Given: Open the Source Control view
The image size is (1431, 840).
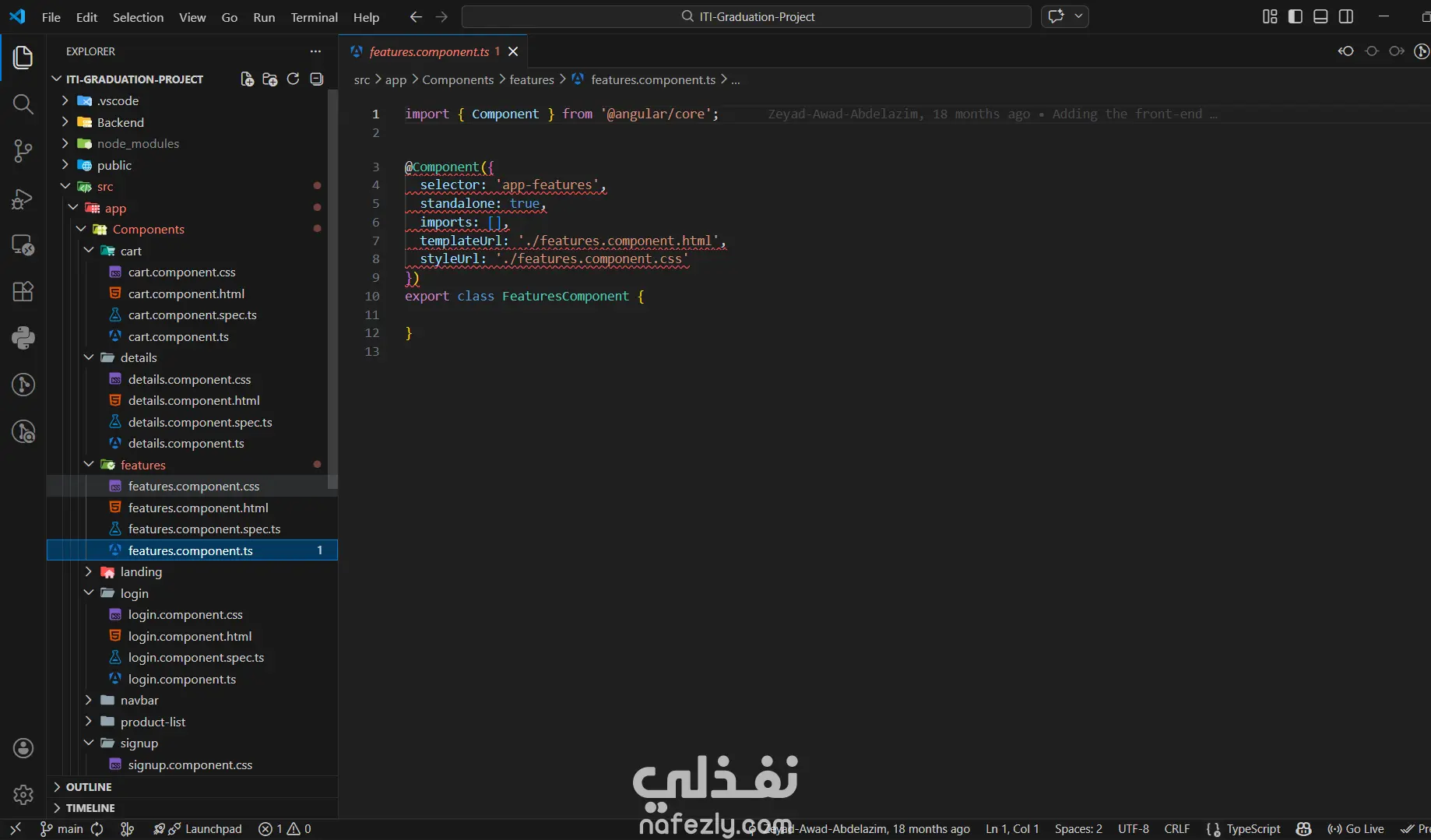Looking at the screenshot, I should [23, 151].
